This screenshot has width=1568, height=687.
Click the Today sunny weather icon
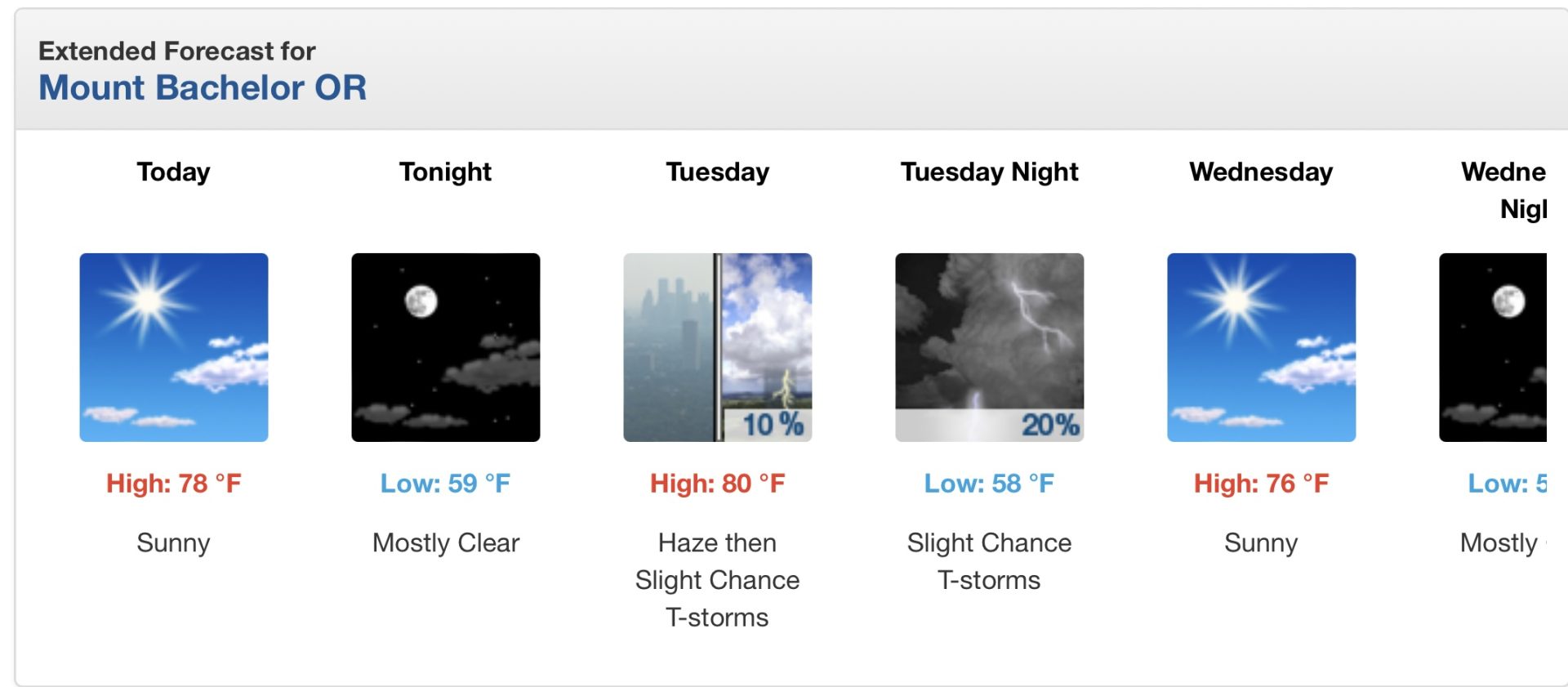pos(174,347)
